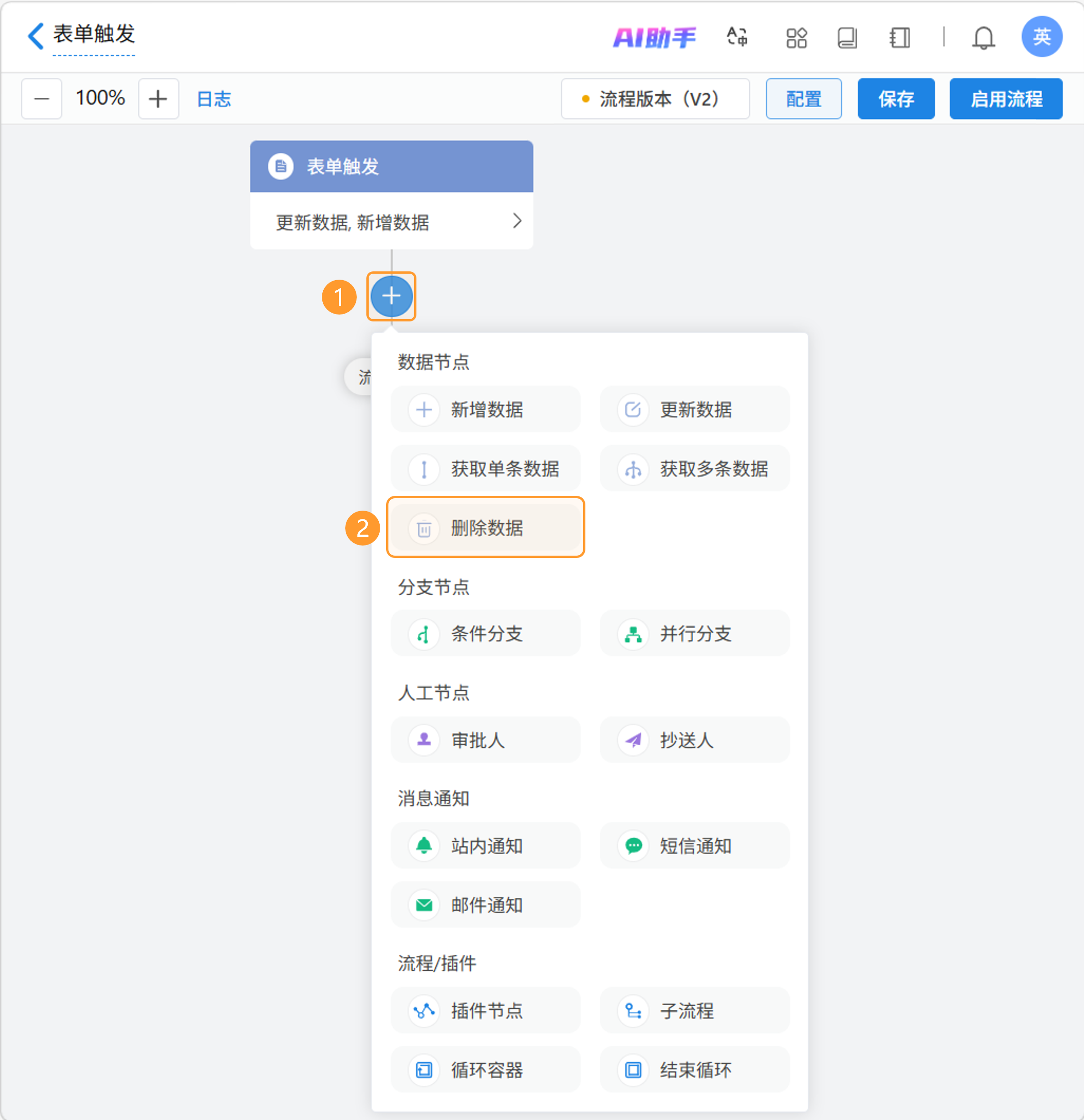Expand the 更新数据, 新增数据 trigger chevron
The width and height of the screenshot is (1084, 1120).
pos(517,221)
